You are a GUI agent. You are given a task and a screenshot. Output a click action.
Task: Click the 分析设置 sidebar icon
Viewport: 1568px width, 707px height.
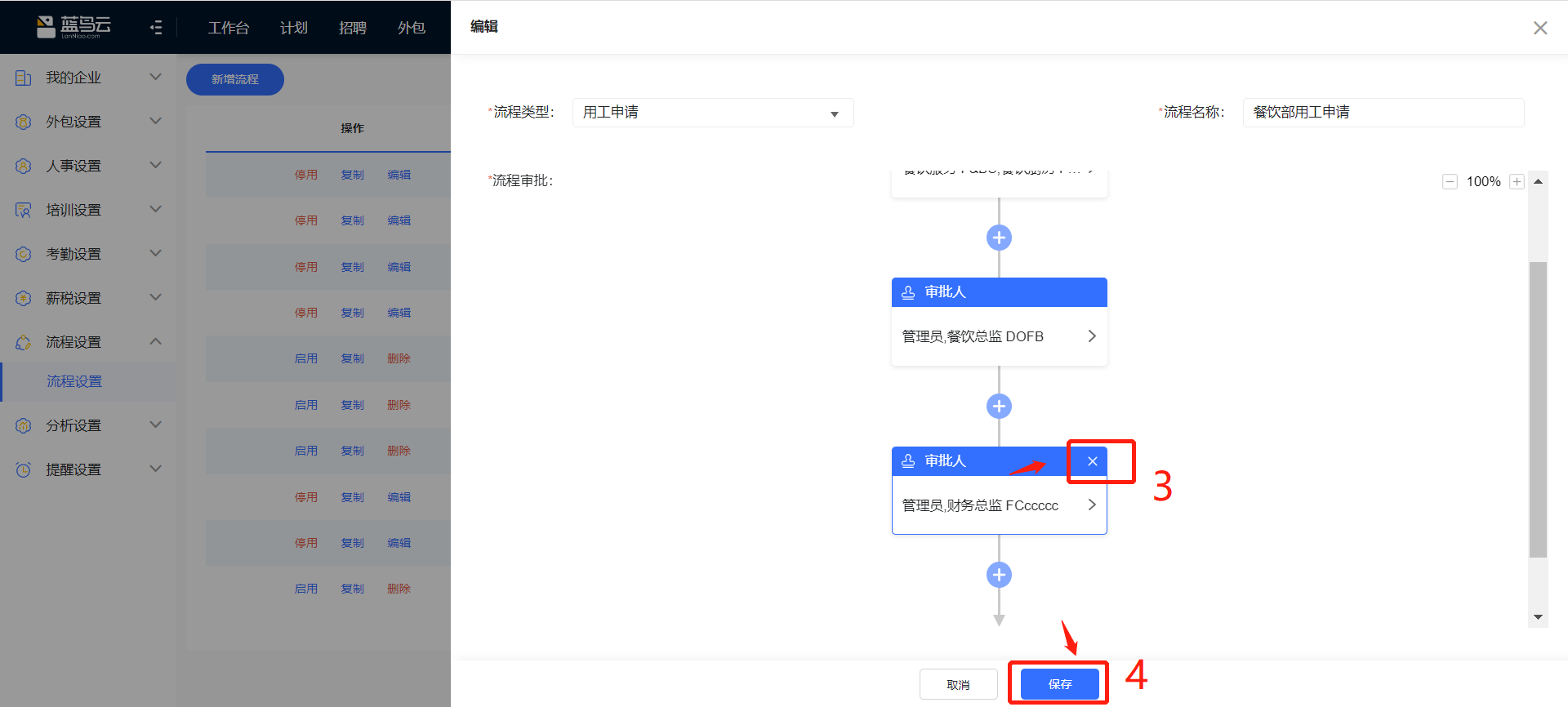pyautogui.click(x=24, y=425)
